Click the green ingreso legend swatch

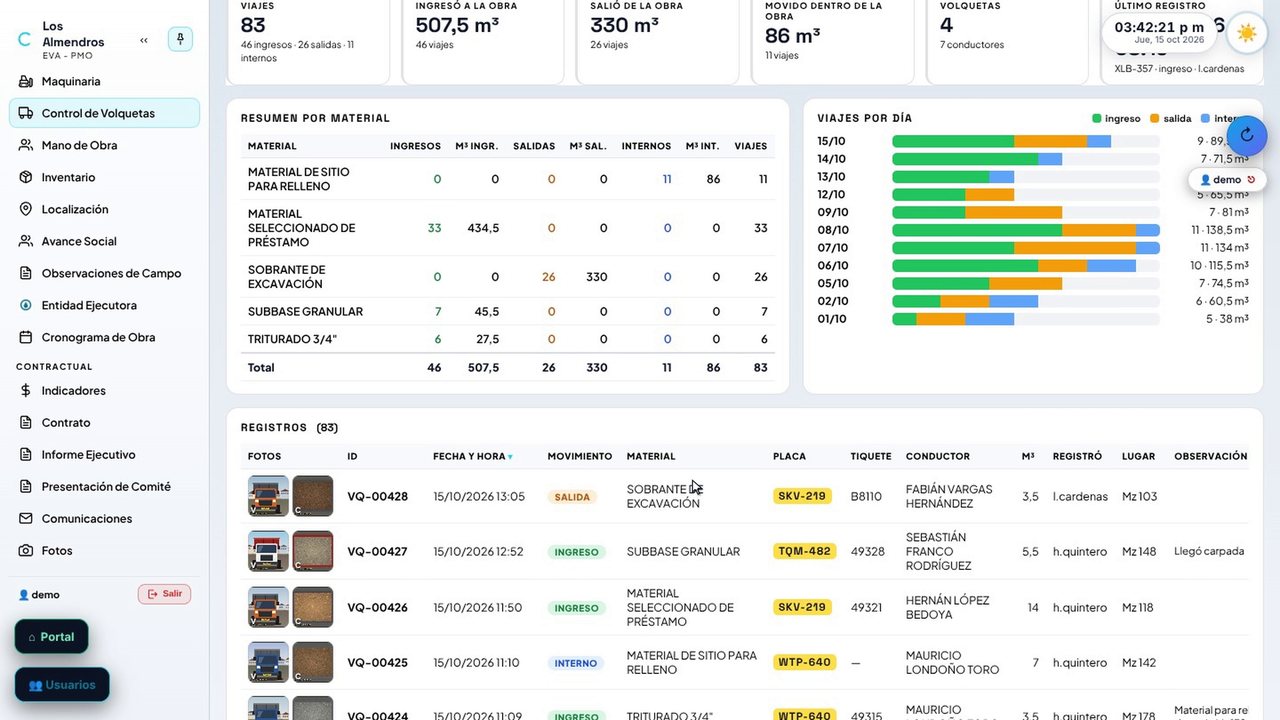[1097, 118]
